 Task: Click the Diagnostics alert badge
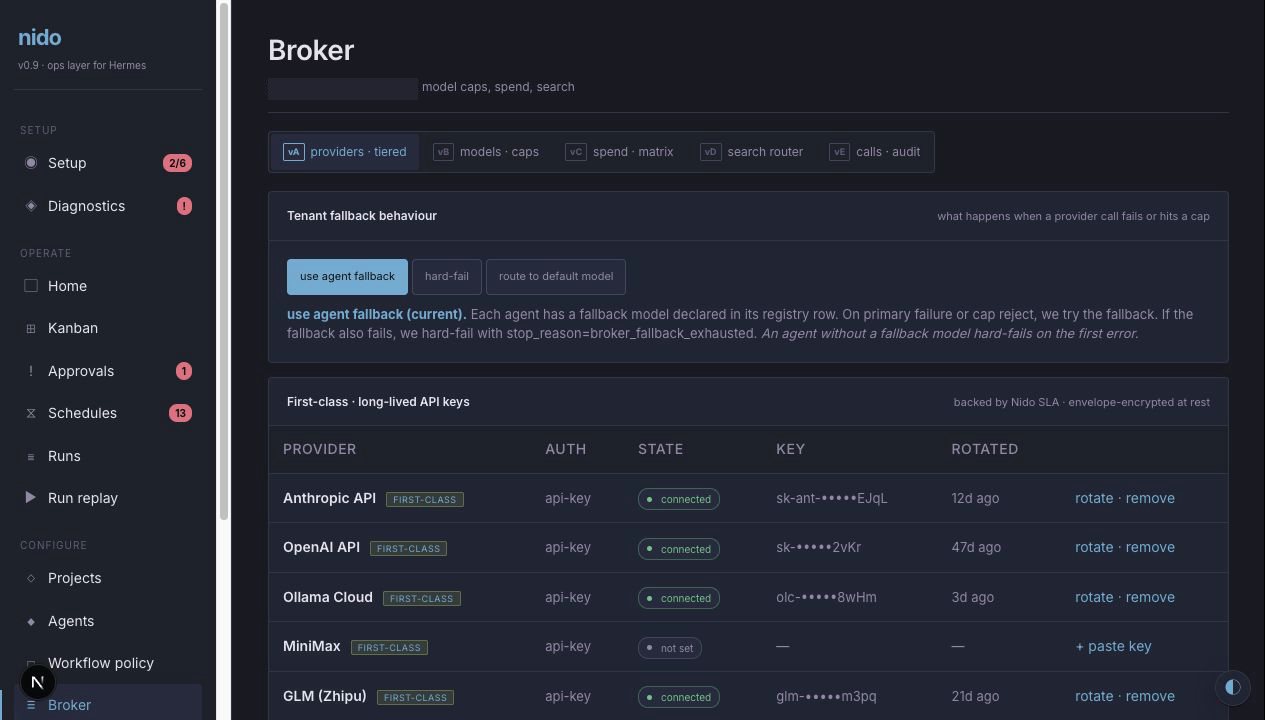pyautogui.click(x=184, y=206)
